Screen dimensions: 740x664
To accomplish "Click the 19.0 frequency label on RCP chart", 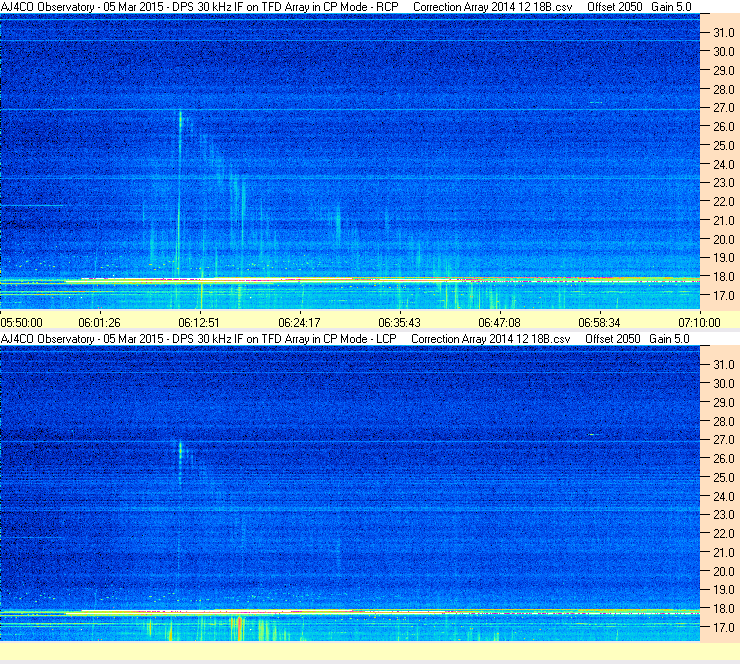I will (723, 258).
